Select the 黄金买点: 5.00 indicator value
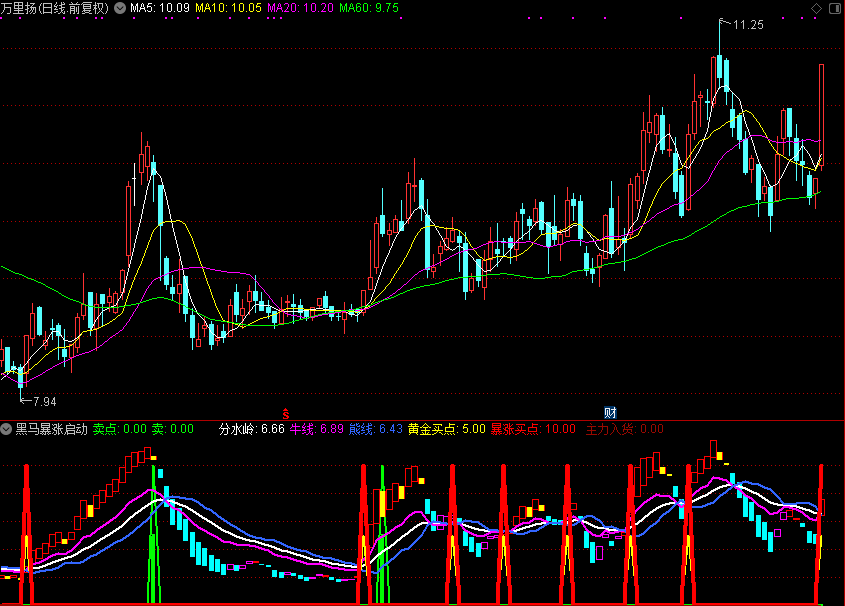The image size is (845, 606). tap(447, 429)
